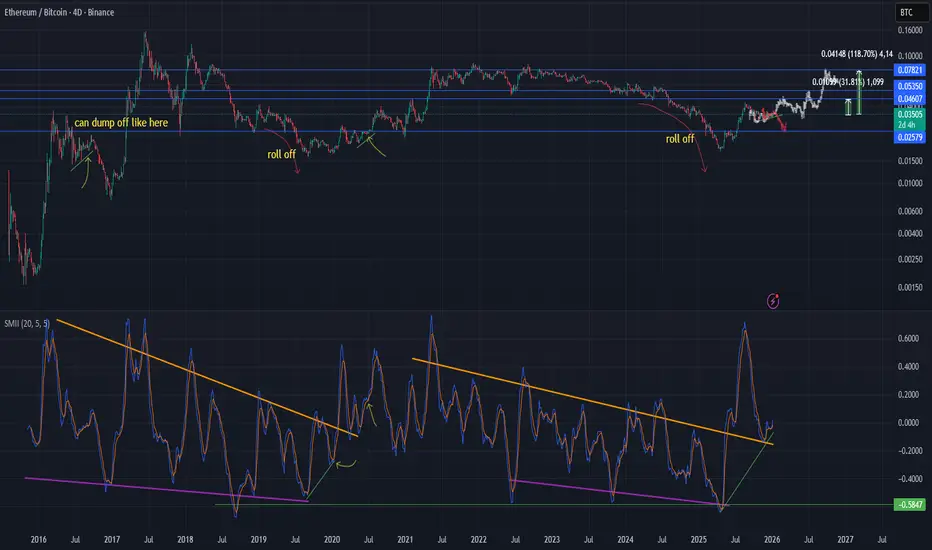The height and width of the screenshot is (550, 932).
Task: Click the 0.4000 indicator scale value
Action: (908, 367)
